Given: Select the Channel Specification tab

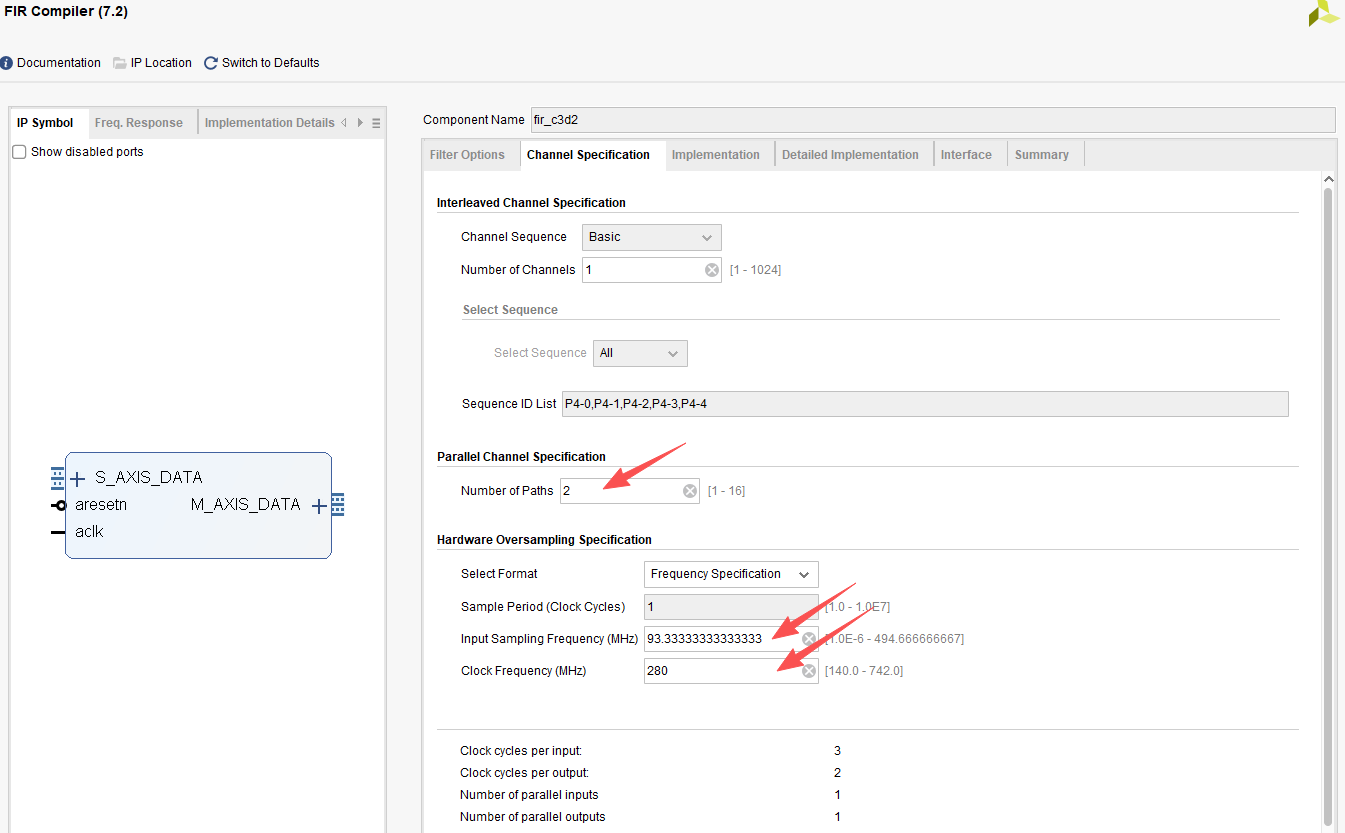Looking at the screenshot, I should (588, 155).
